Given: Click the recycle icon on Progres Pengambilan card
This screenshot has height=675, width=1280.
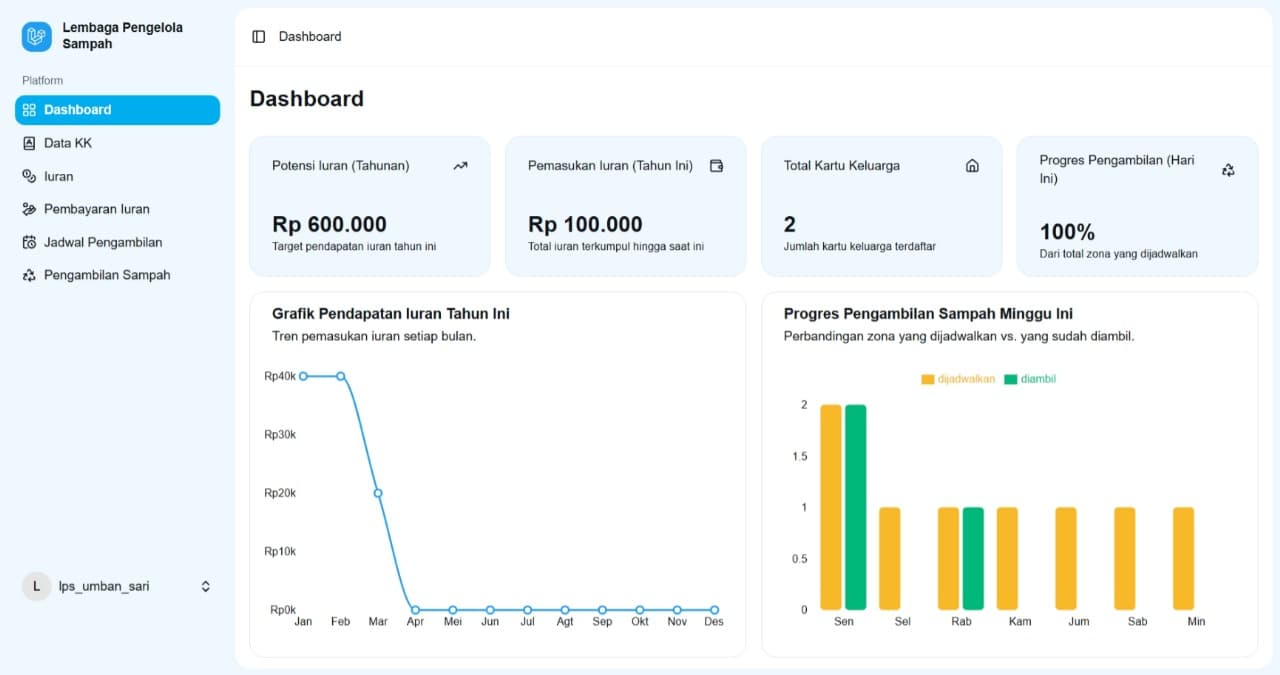Looking at the screenshot, I should [x=1228, y=170].
